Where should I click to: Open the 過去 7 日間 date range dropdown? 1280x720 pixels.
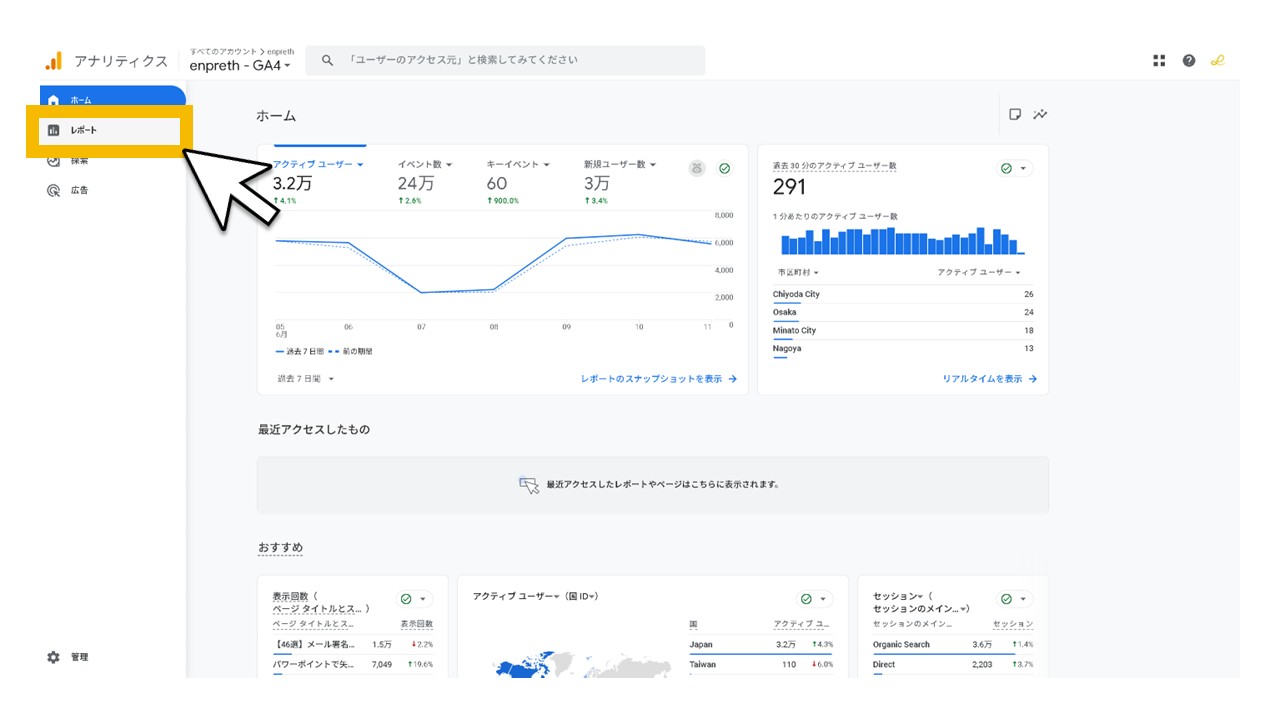pos(306,379)
